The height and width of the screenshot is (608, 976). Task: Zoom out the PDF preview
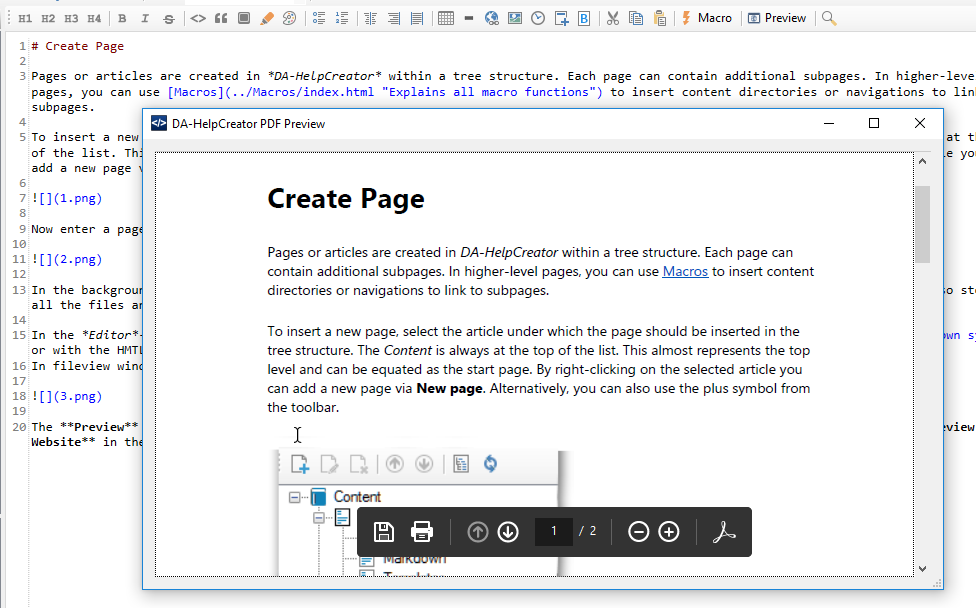(639, 531)
